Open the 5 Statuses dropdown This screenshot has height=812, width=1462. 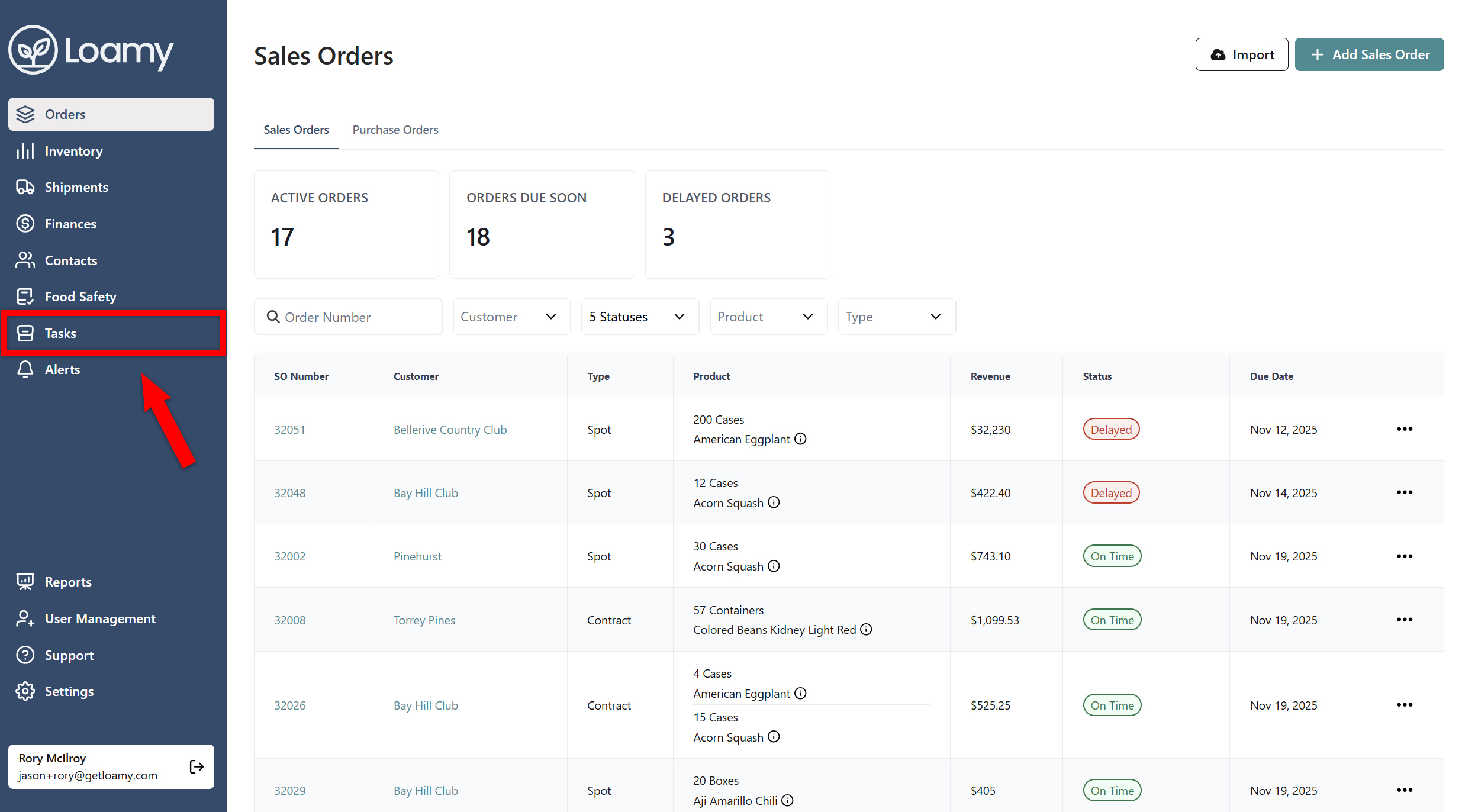[x=640, y=317]
